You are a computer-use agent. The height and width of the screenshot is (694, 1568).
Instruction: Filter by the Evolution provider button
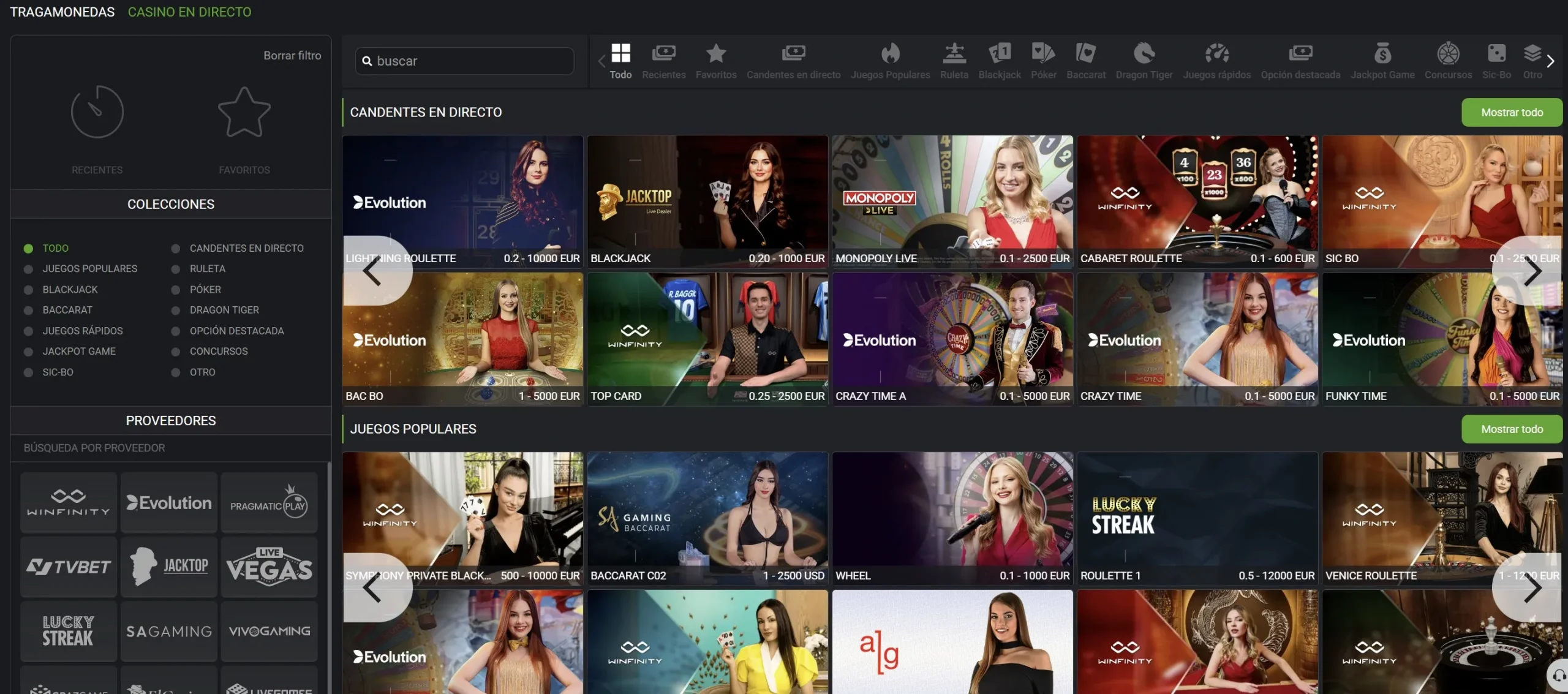pos(169,502)
